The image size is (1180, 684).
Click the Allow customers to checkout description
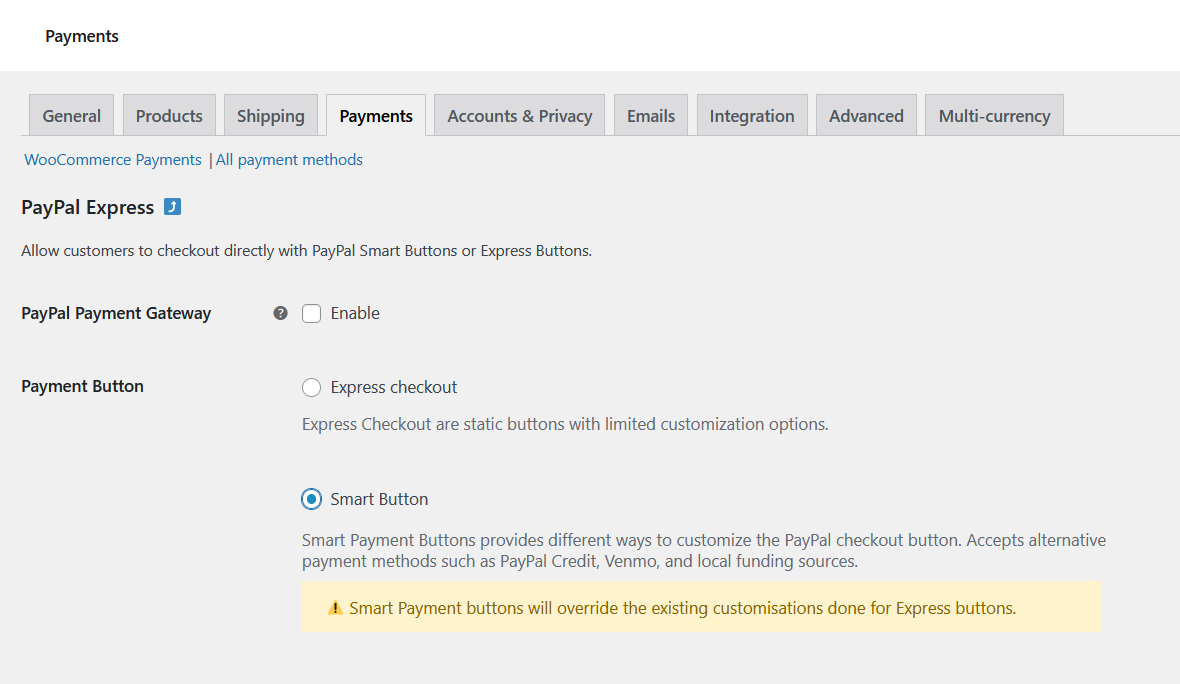pyautogui.click(x=306, y=251)
